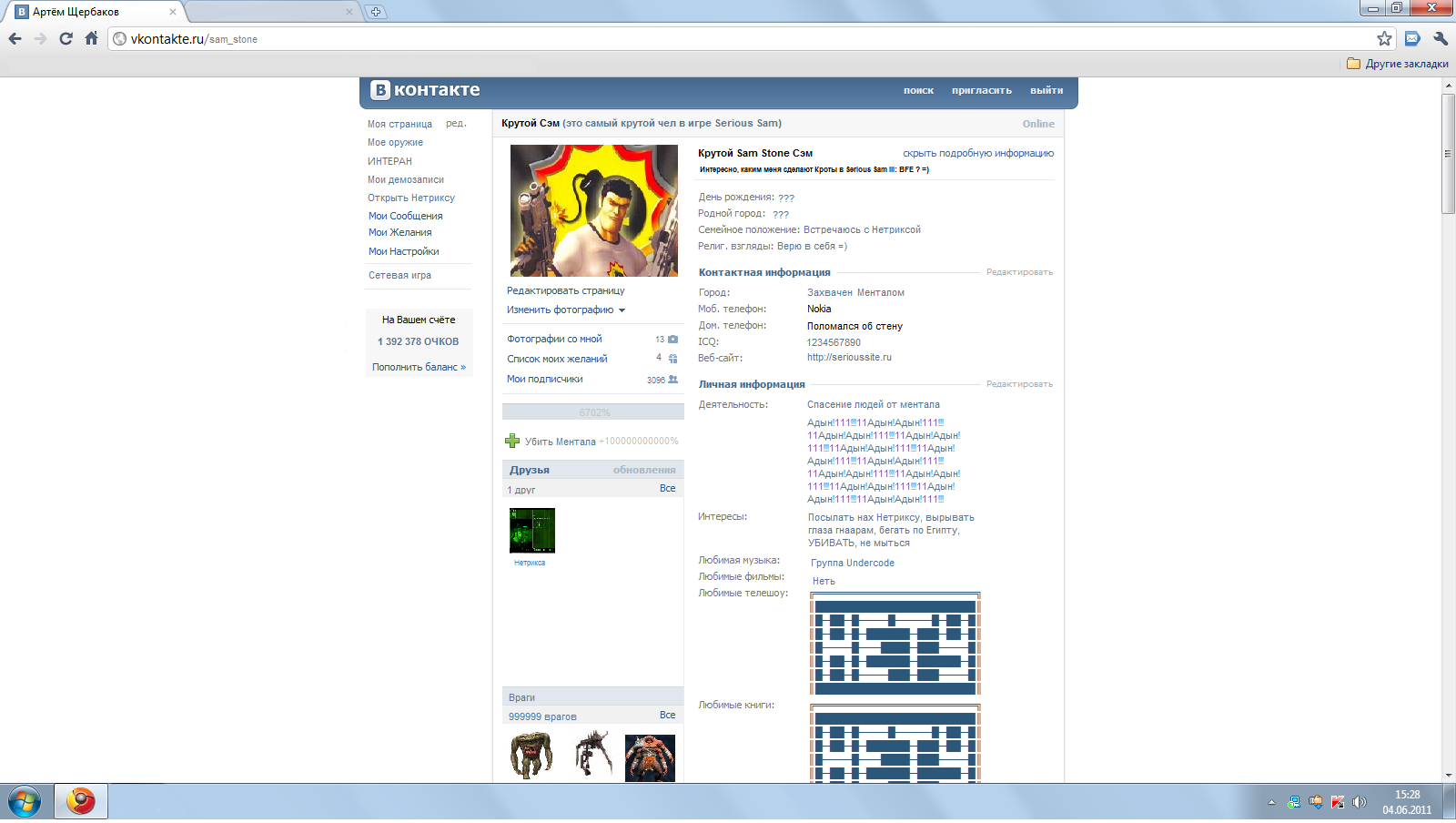
Task: Open Мое оружие in the sidebar
Action: (395, 142)
